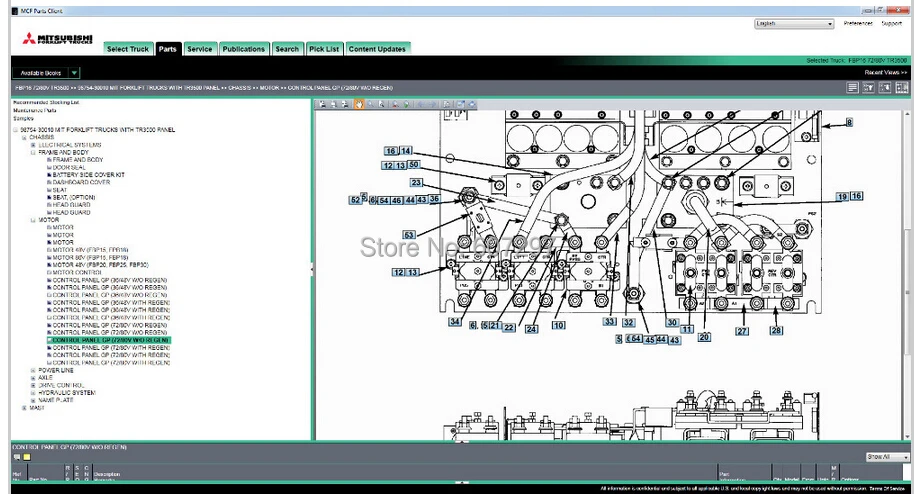
Task: Click callout number 34 in the diagram
Action: (455, 322)
